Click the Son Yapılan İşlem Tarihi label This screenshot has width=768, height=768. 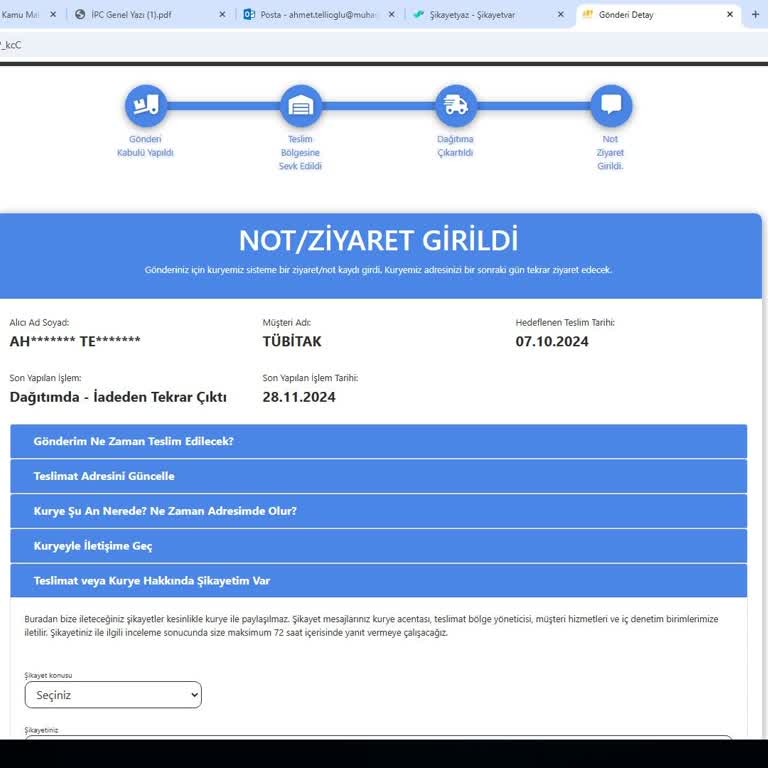click(x=310, y=378)
